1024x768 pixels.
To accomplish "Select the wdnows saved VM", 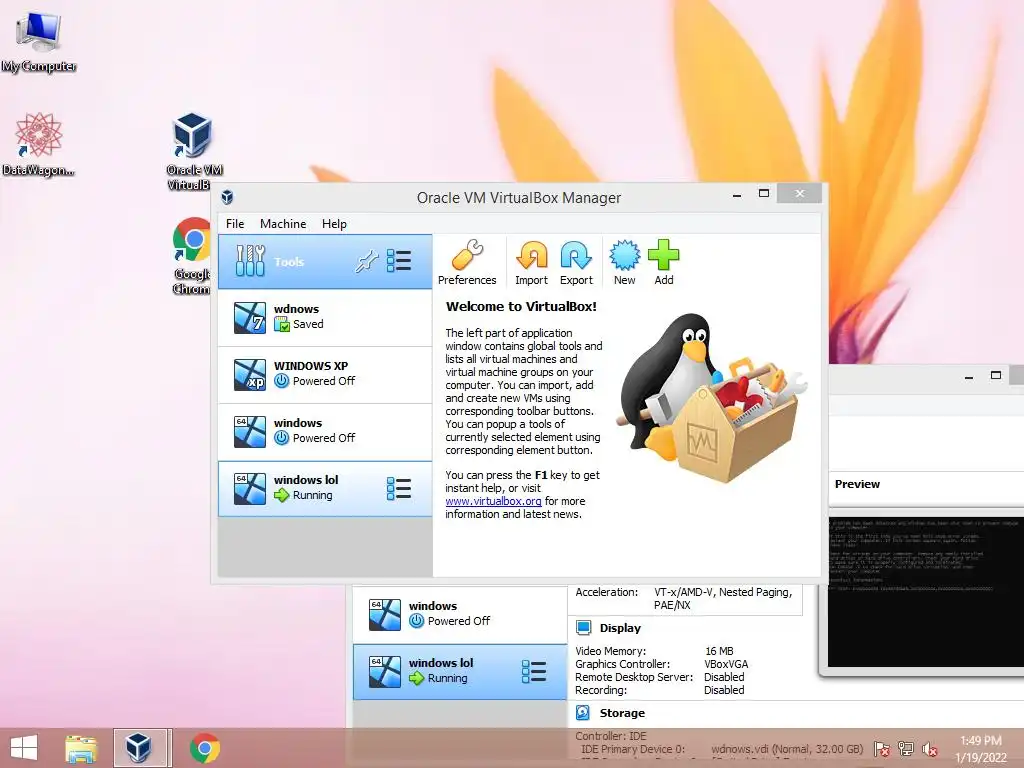I will coord(325,317).
